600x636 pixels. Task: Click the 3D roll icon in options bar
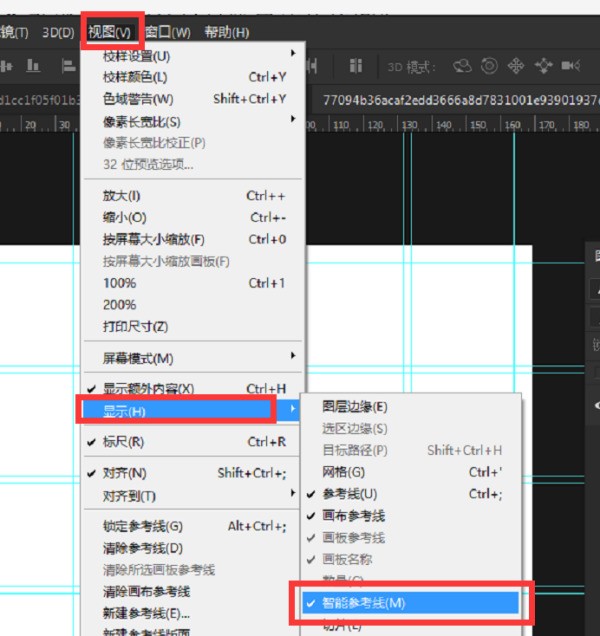[x=489, y=66]
